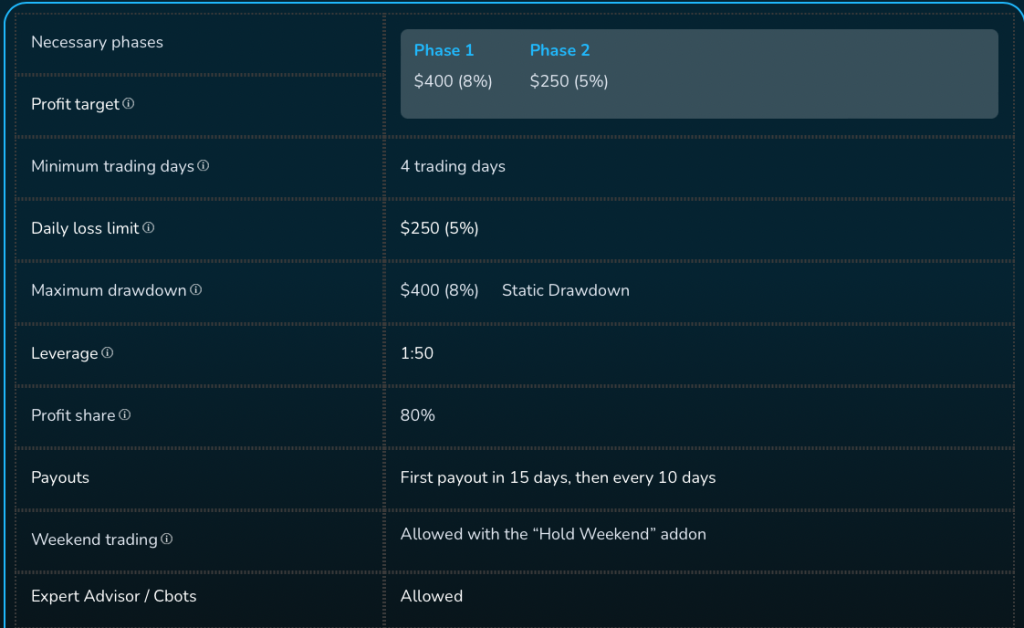Image resolution: width=1024 pixels, height=628 pixels.
Task: Click the Expert Advisor / Cbots label
Action: click(114, 596)
